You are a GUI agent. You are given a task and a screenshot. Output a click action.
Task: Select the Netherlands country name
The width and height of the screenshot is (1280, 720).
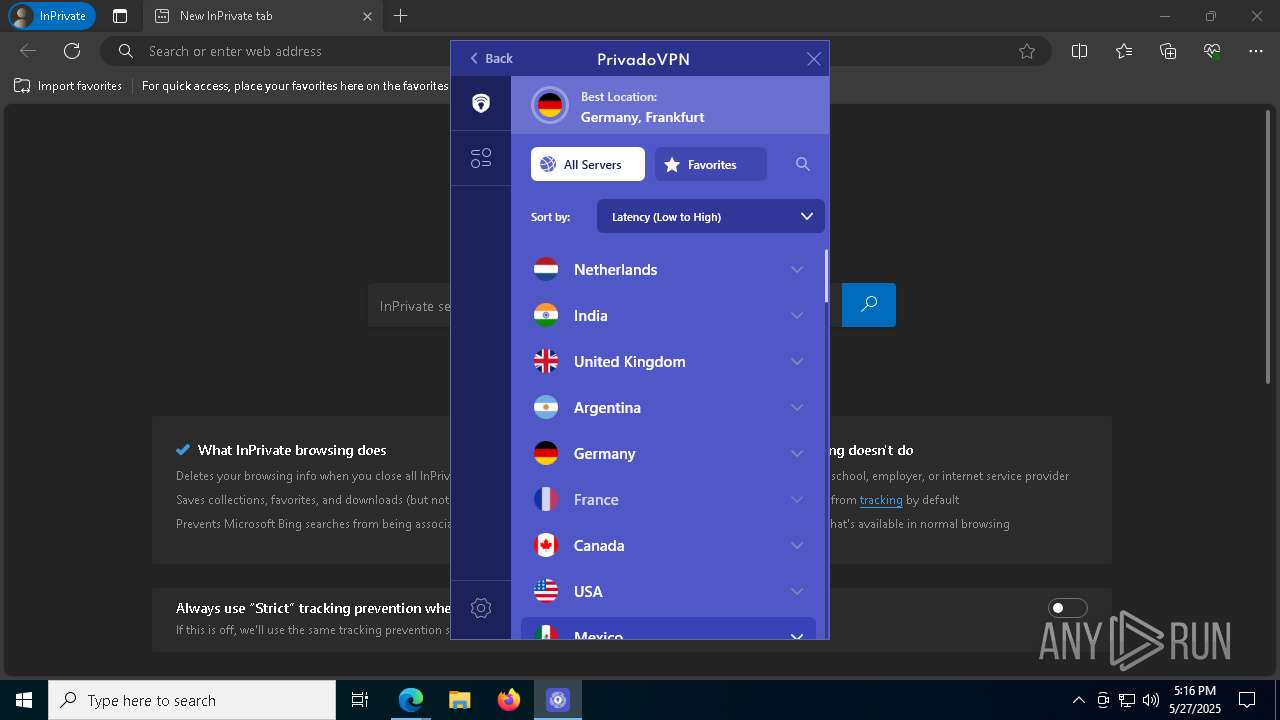click(x=615, y=269)
